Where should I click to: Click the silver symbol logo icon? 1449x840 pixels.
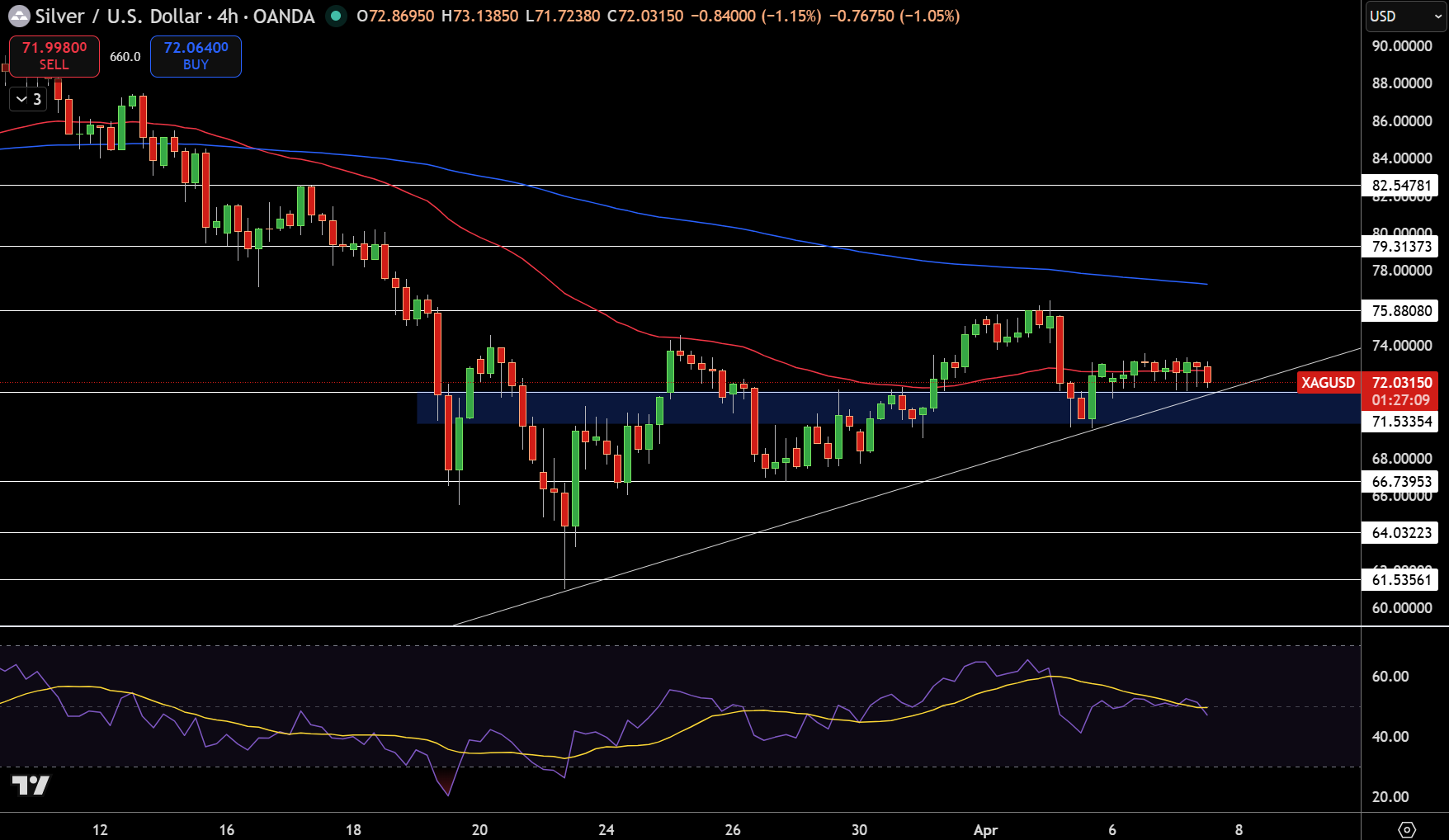click(x=18, y=16)
